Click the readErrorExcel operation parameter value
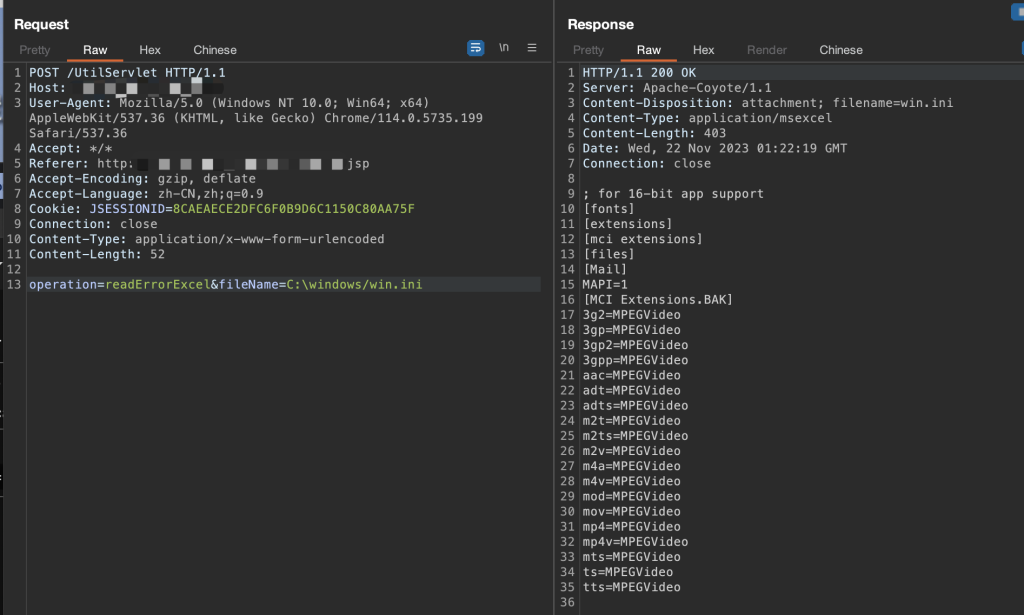The height and width of the screenshot is (615, 1024). tap(157, 284)
